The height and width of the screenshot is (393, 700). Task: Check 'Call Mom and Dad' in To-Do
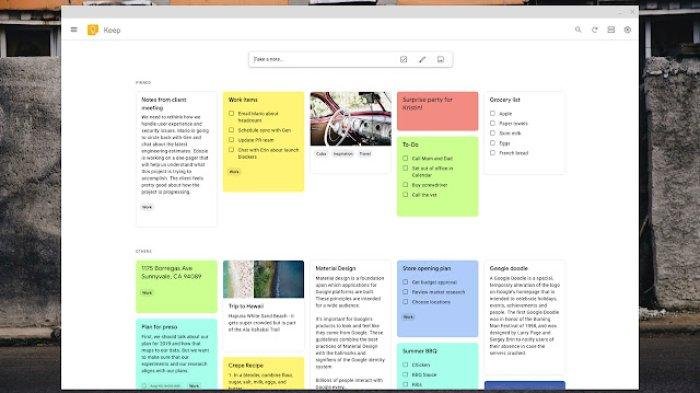pyautogui.click(x=405, y=158)
